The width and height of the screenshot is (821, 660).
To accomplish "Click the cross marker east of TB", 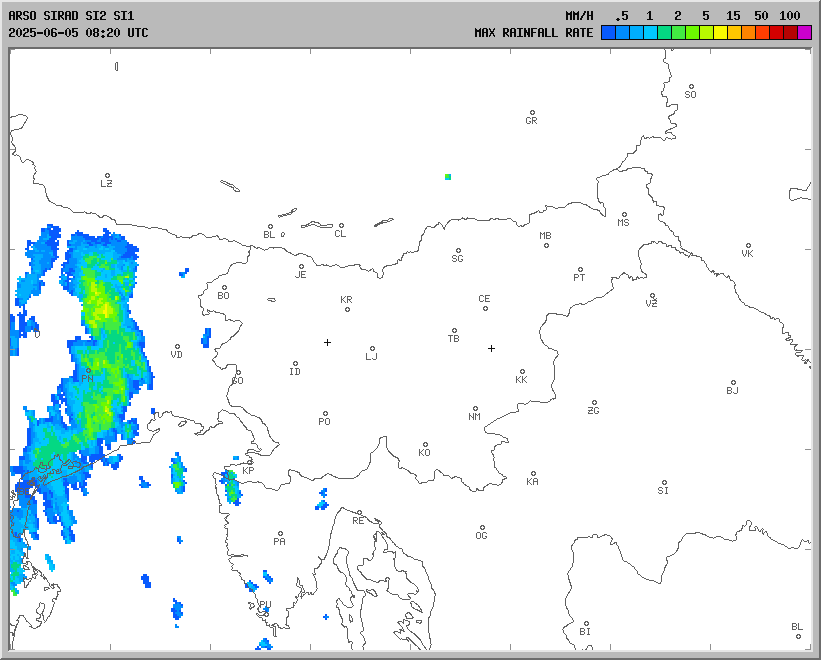I will [491, 348].
